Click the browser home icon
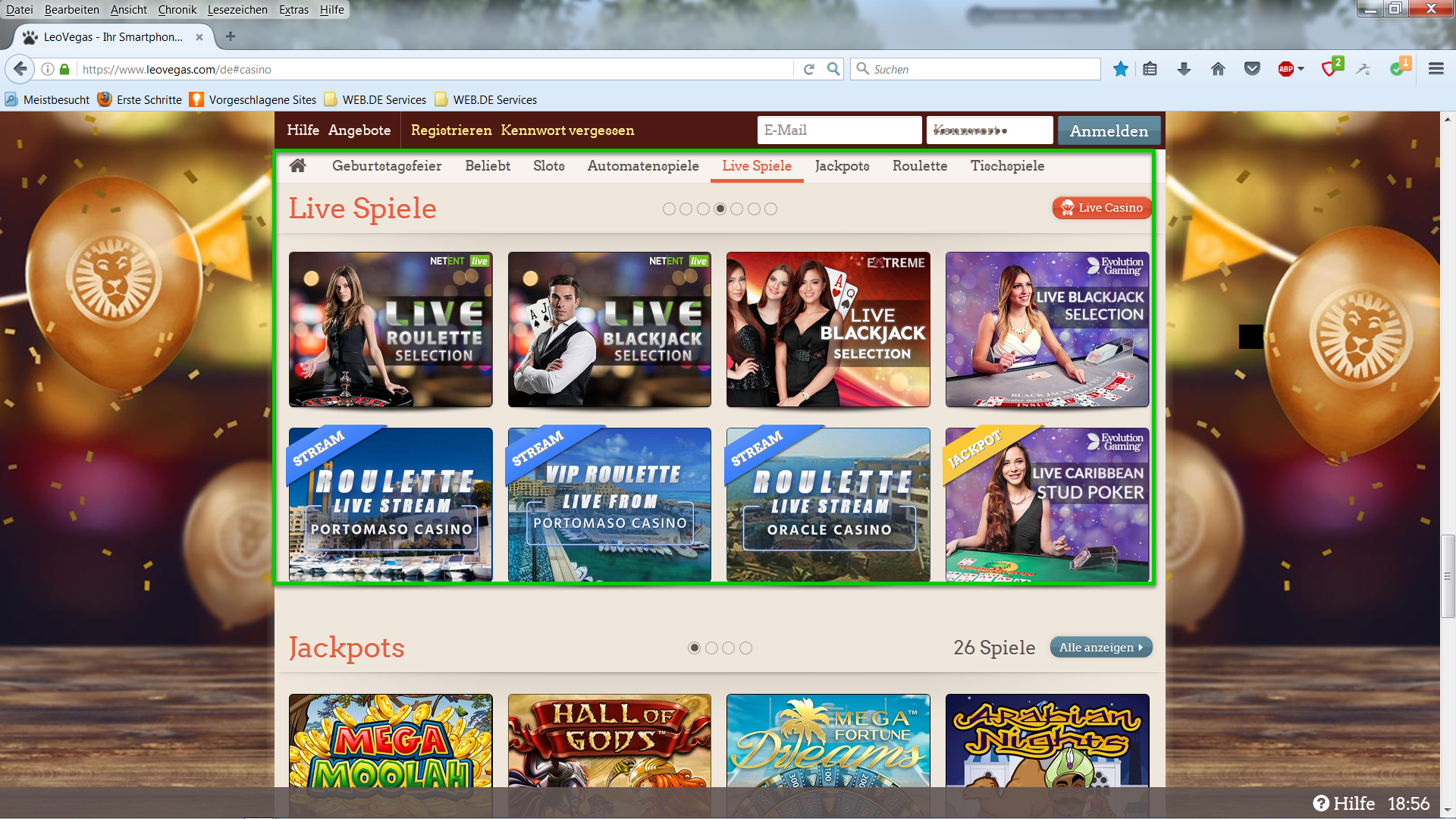The height and width of the screenshot is (819, 1456). (x=1218, y=69)
